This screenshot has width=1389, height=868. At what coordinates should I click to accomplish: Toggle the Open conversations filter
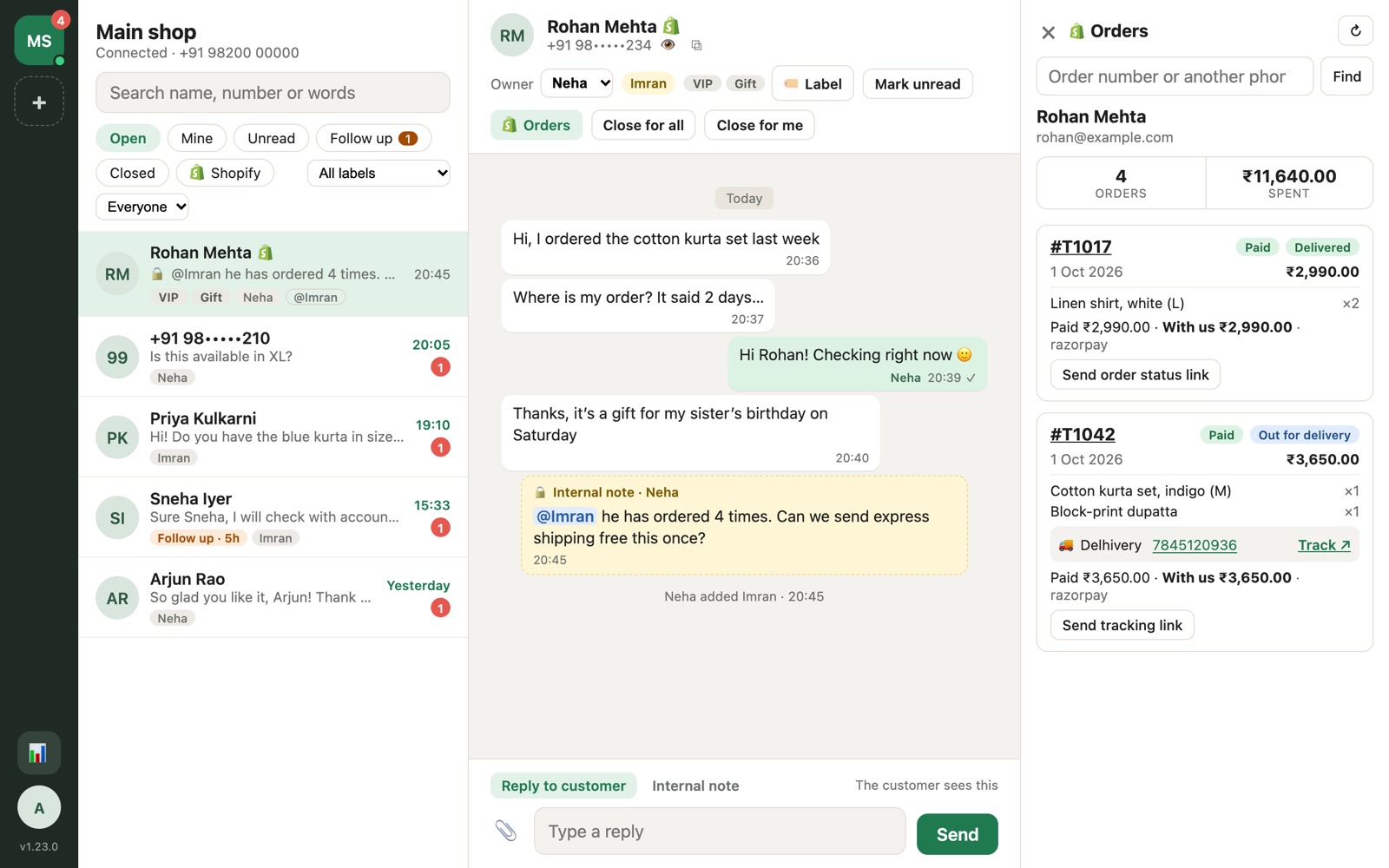(128, 138)
